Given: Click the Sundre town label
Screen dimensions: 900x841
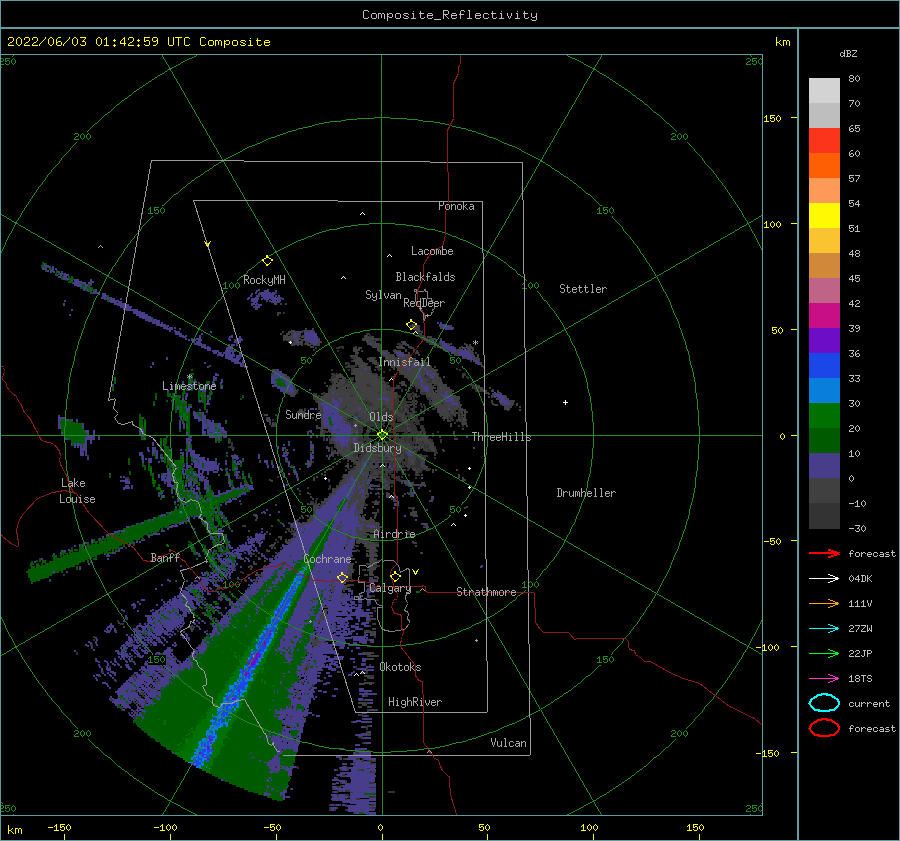Looking at the screenshot, I should coord(303,414).
